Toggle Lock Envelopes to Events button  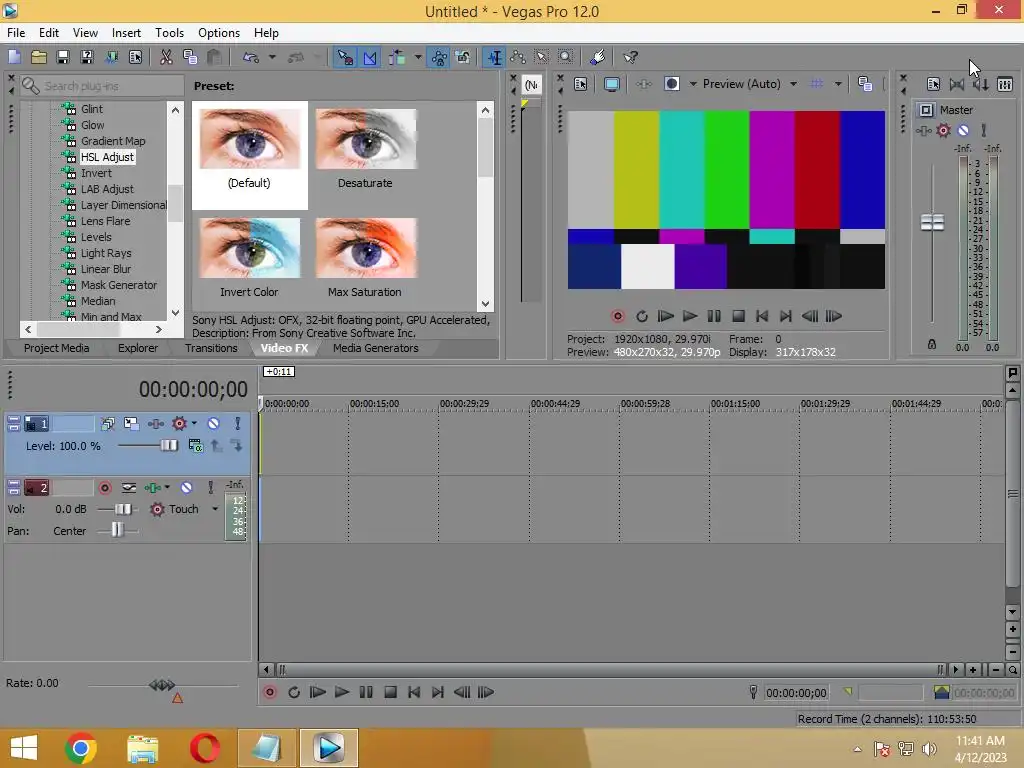click(x=439, y=57)
